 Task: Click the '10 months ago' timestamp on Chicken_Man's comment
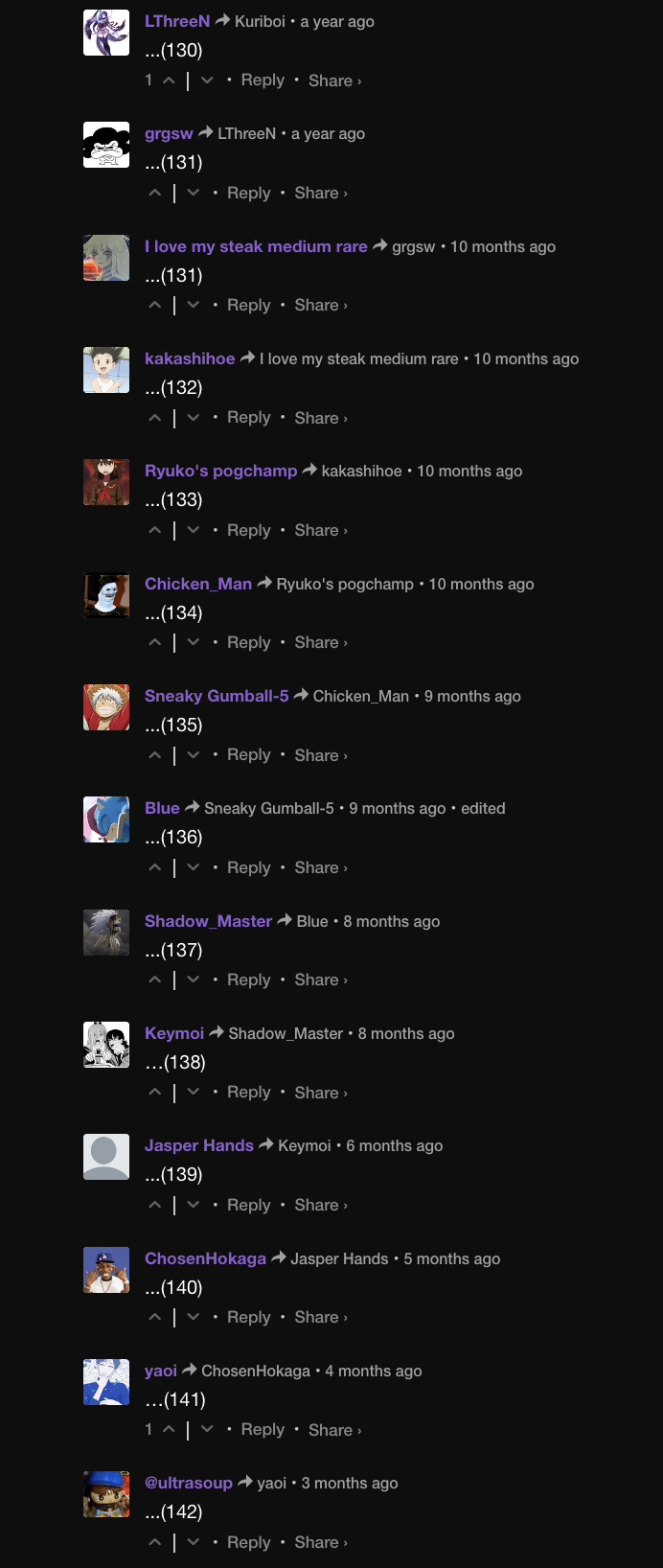(x=481, y=584)
